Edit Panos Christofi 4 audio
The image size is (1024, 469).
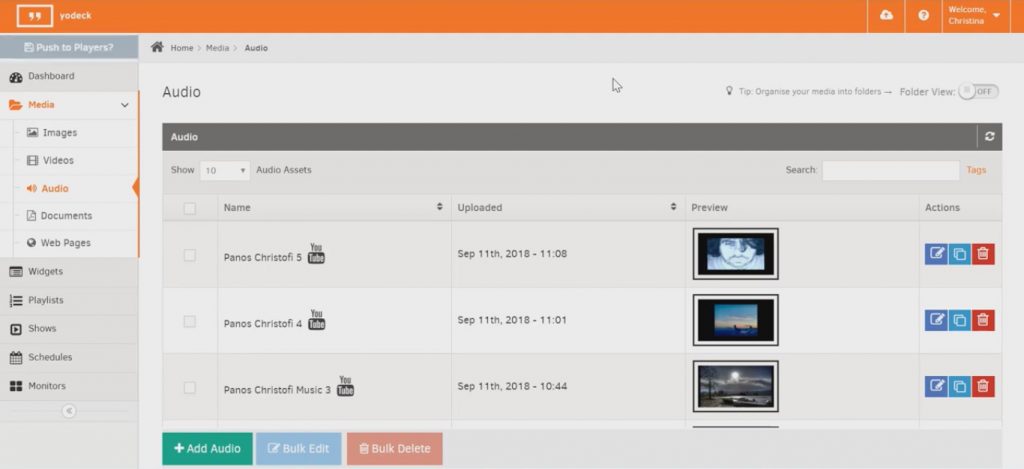click(x=936, y=320)
